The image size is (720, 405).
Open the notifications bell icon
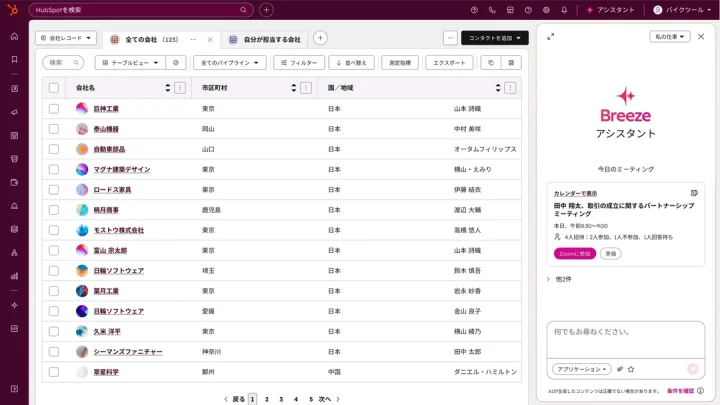[x=564, y=10]
